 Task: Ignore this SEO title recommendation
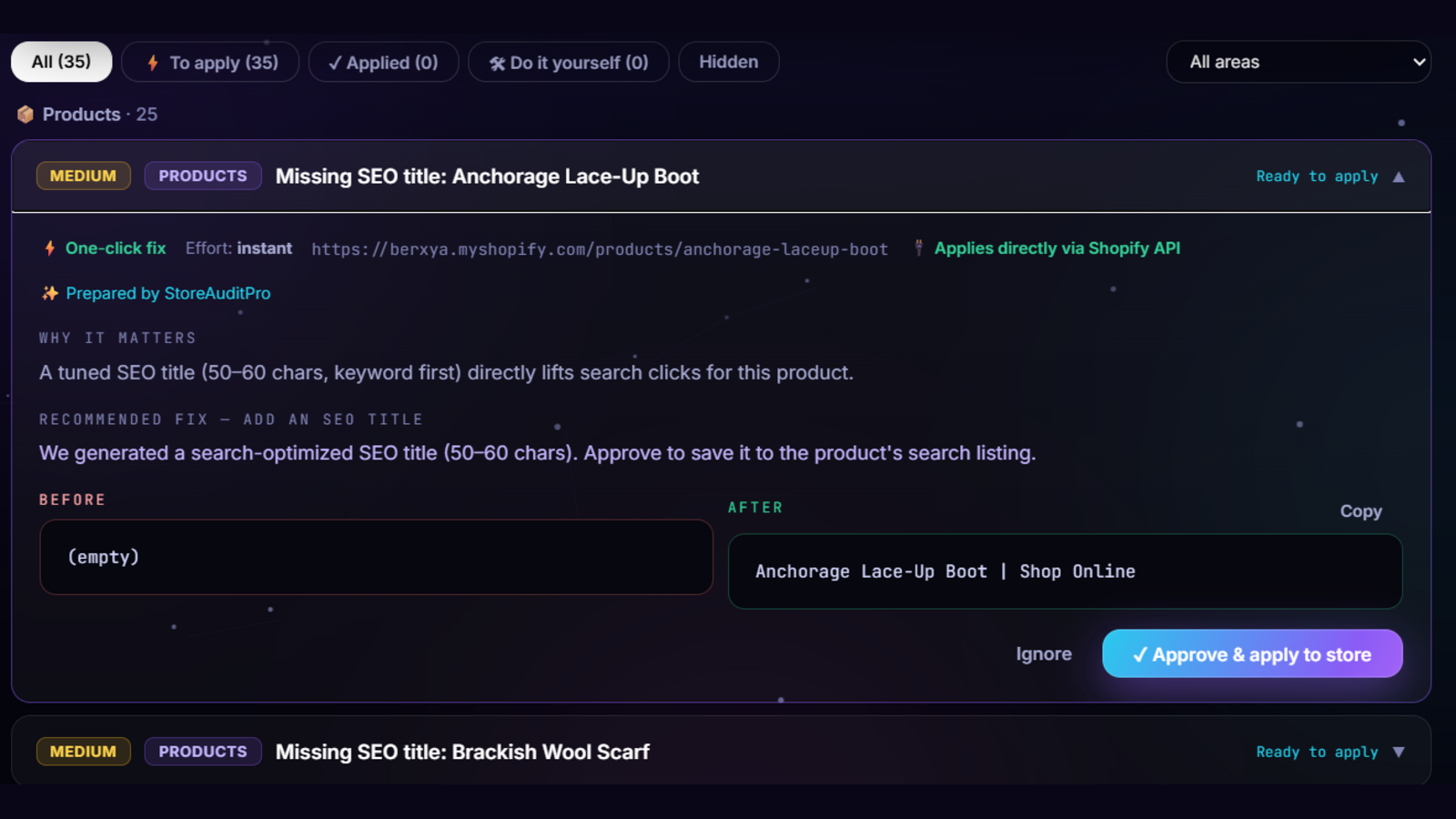(x=1044, y=653)
